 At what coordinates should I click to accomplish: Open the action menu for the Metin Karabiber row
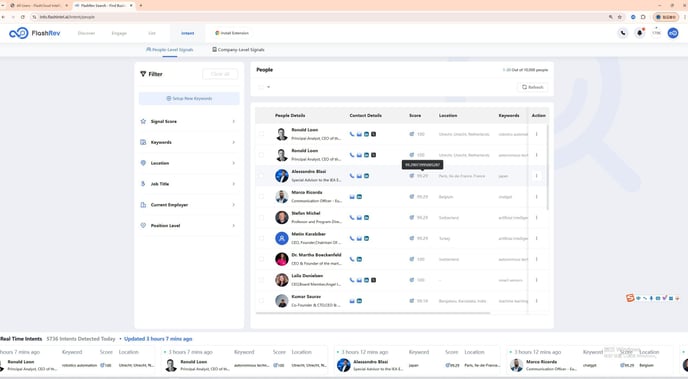point(536,239)
